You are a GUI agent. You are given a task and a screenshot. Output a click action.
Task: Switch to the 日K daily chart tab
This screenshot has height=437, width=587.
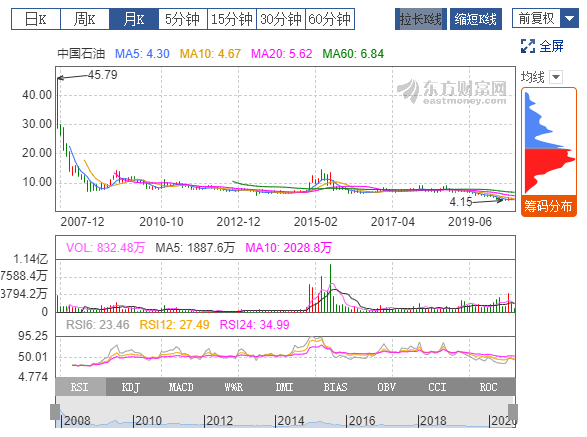(x=36, y=19)
